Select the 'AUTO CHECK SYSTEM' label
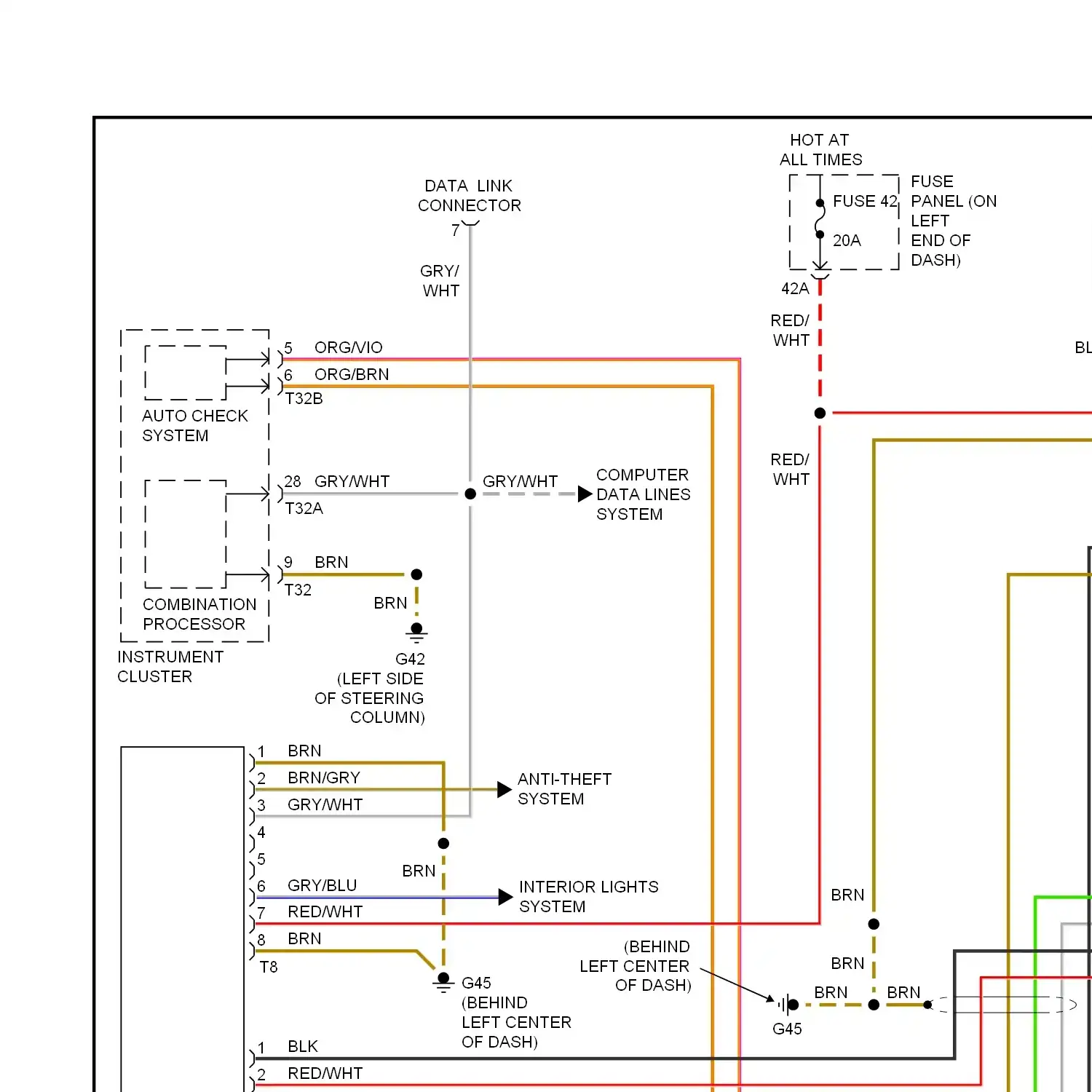The width and height of the screenshot is (1092, 1092). 195,426
